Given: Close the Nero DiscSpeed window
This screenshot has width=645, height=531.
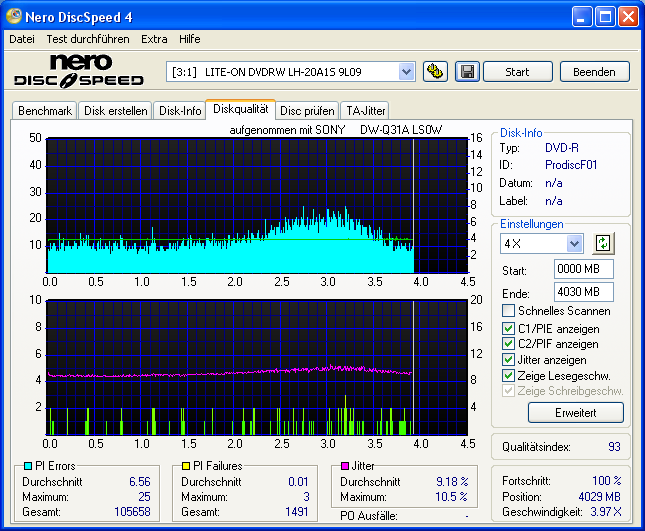Looking at the screenshot, I should pyautogui.click(x=628, y=17).
